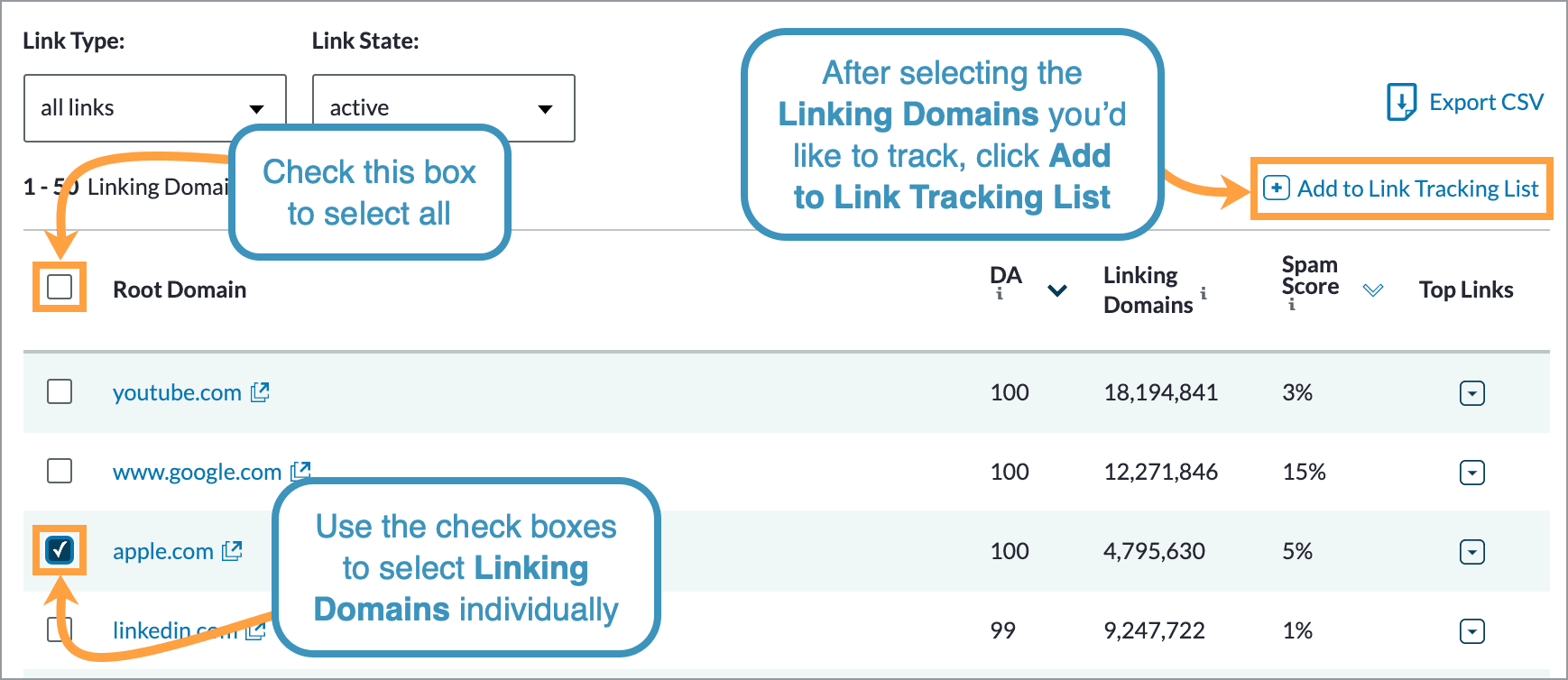Screen dimensions: 1568x680
Task: Click the DA column sort arrow
Action: tap(1055, 291)
